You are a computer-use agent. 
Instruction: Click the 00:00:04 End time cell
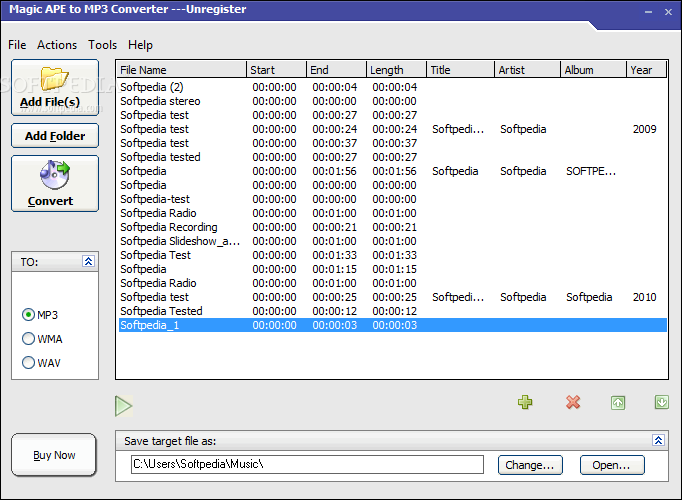(334, 87)
